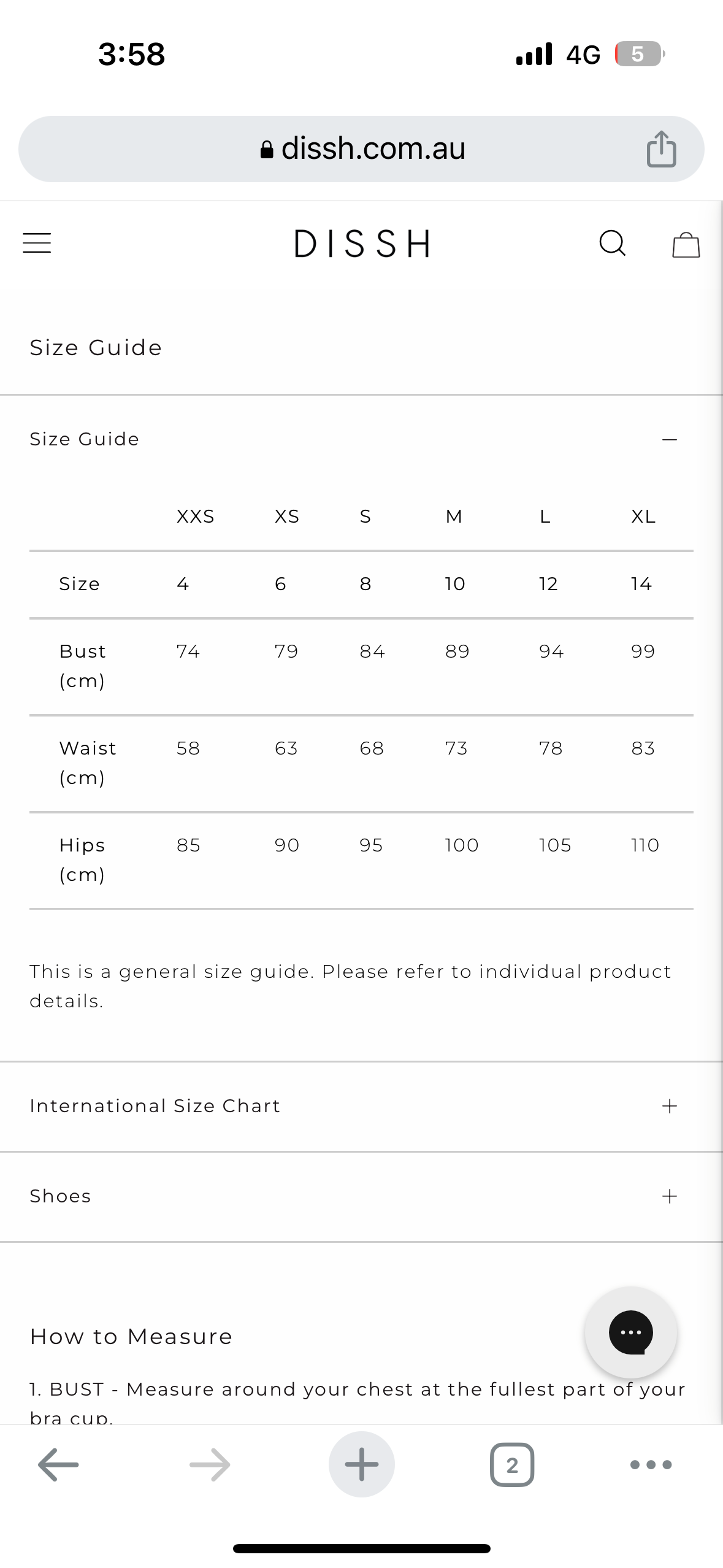Go back to the previous page
This screenshot has height=1568, width=723.
coord(58,1464)
